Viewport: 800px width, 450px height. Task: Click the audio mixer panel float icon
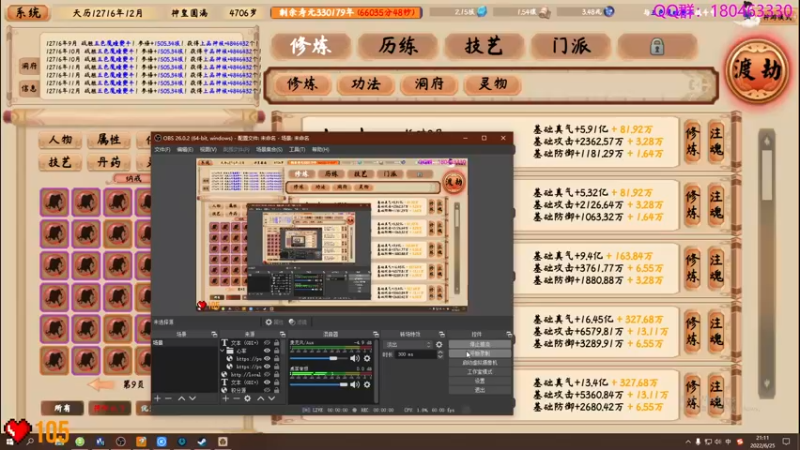376,334
